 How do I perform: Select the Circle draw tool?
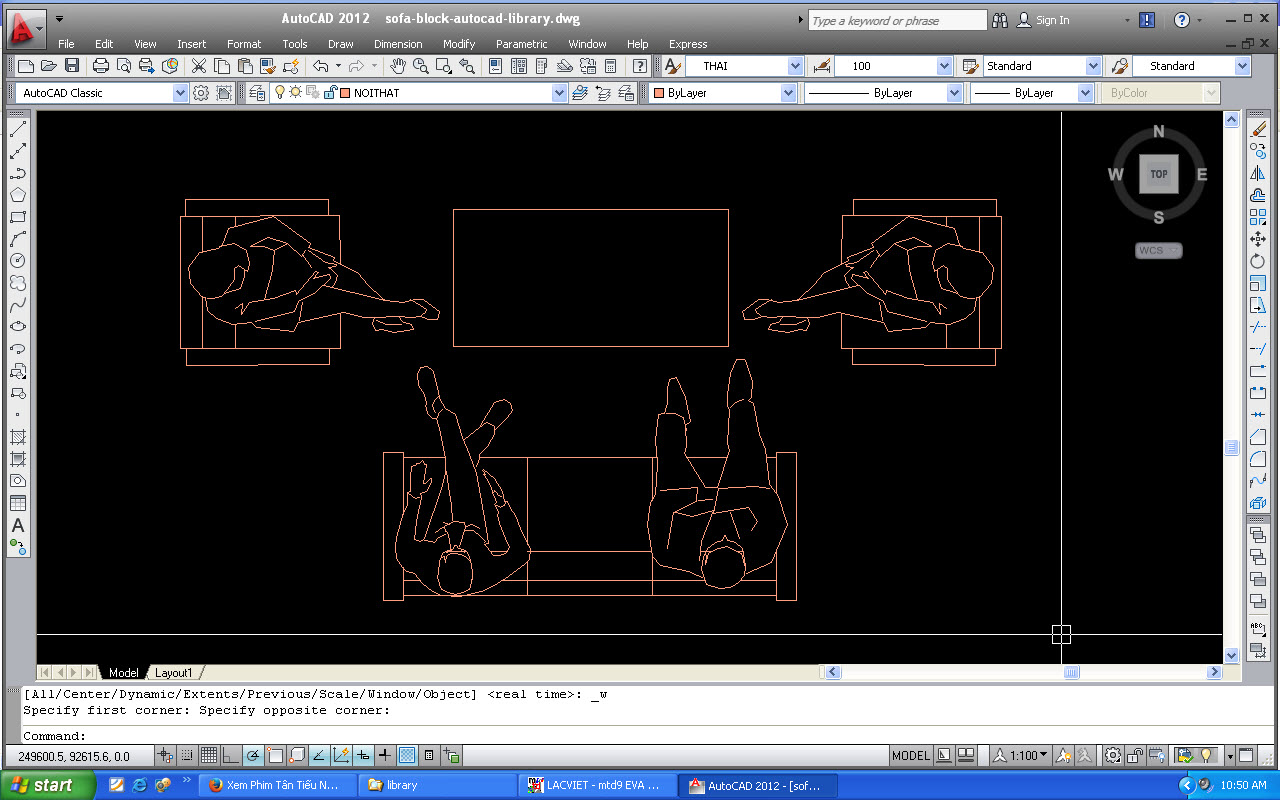(18, 261)
